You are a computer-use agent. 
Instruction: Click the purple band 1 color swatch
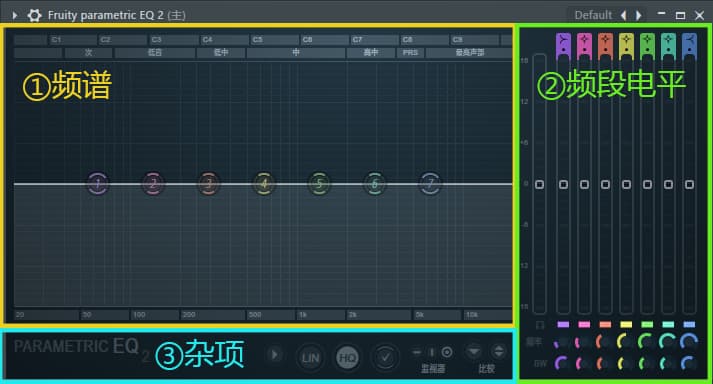(563, 324)
